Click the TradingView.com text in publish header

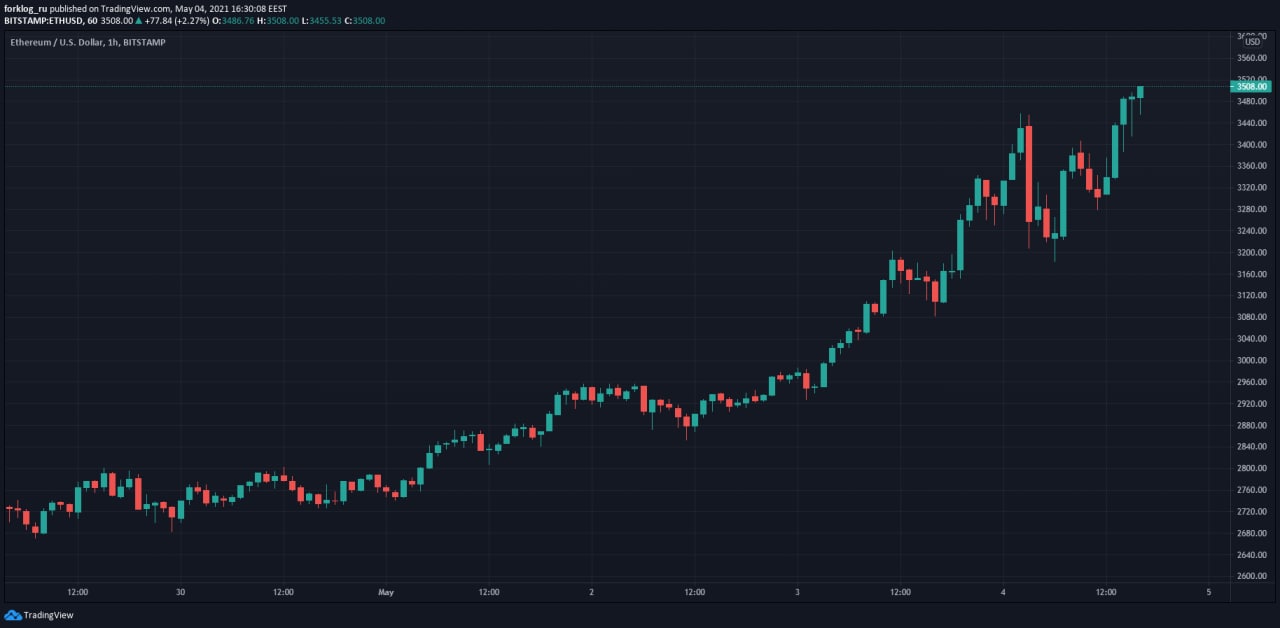click(133, 8)
